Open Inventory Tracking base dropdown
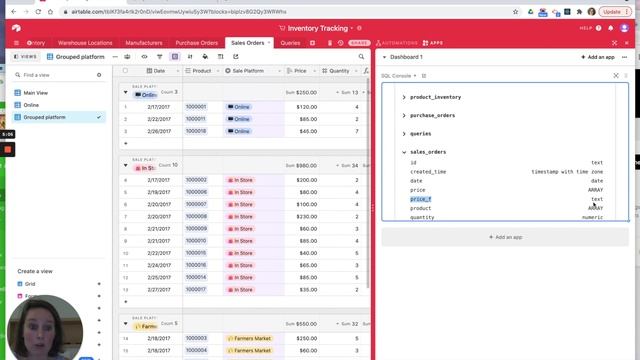Image resolution: width=640 pixels, height=360 pixels. 351,28
